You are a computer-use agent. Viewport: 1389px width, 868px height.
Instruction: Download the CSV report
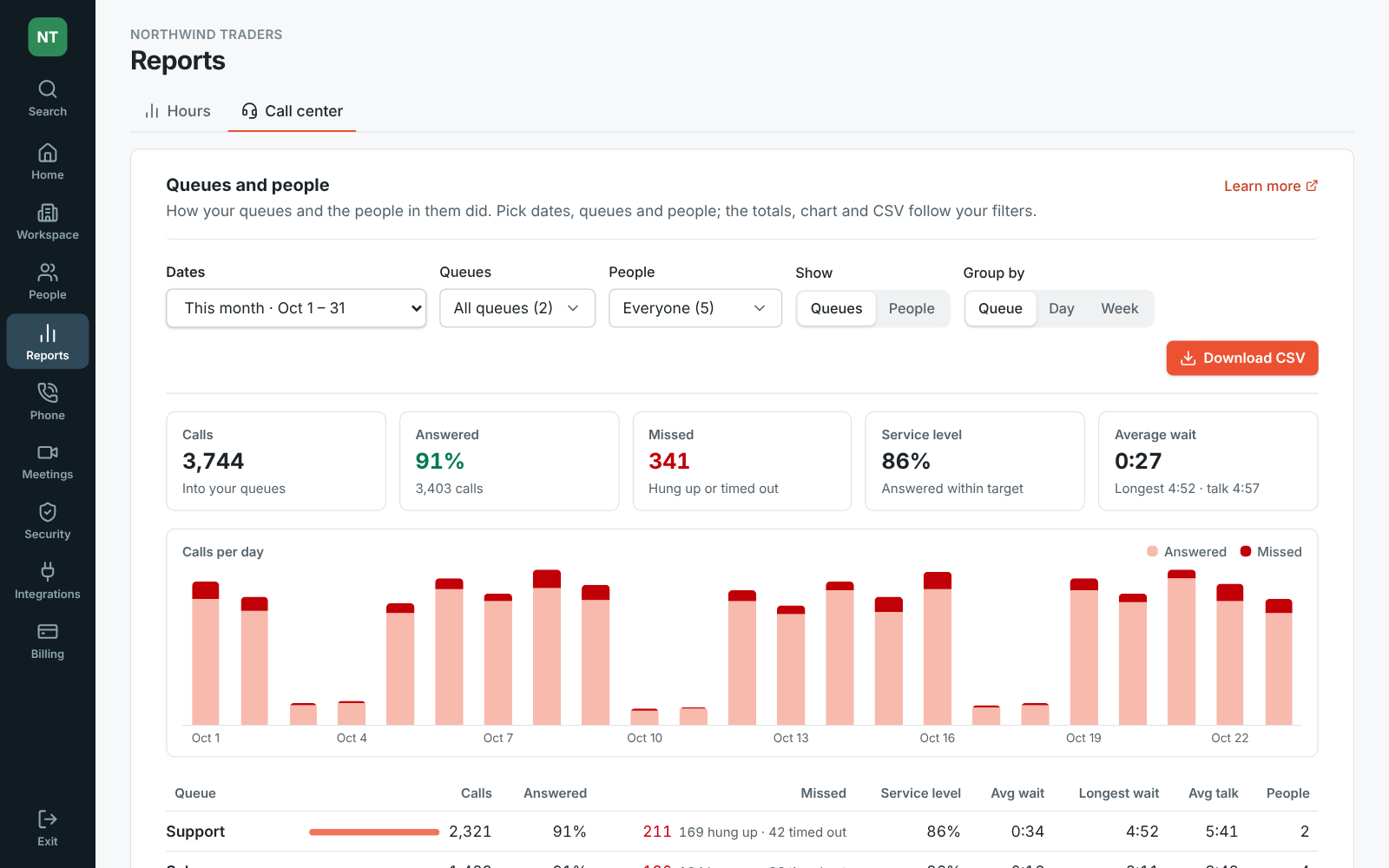tap(1242, 358)
